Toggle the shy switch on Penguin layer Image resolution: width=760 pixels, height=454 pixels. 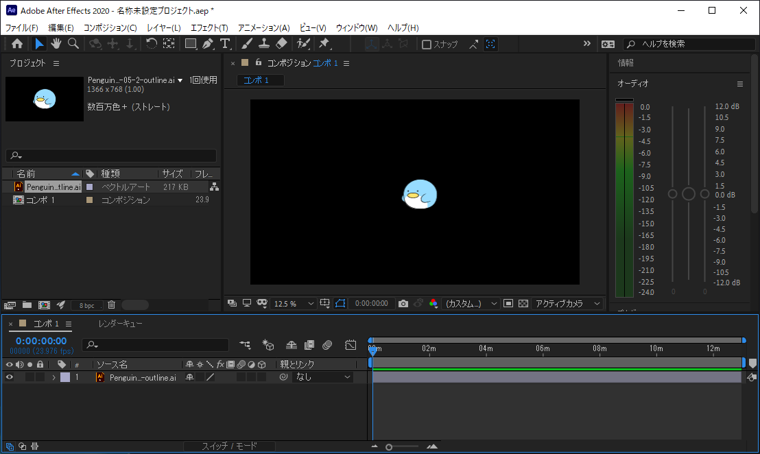coord(190,377)
